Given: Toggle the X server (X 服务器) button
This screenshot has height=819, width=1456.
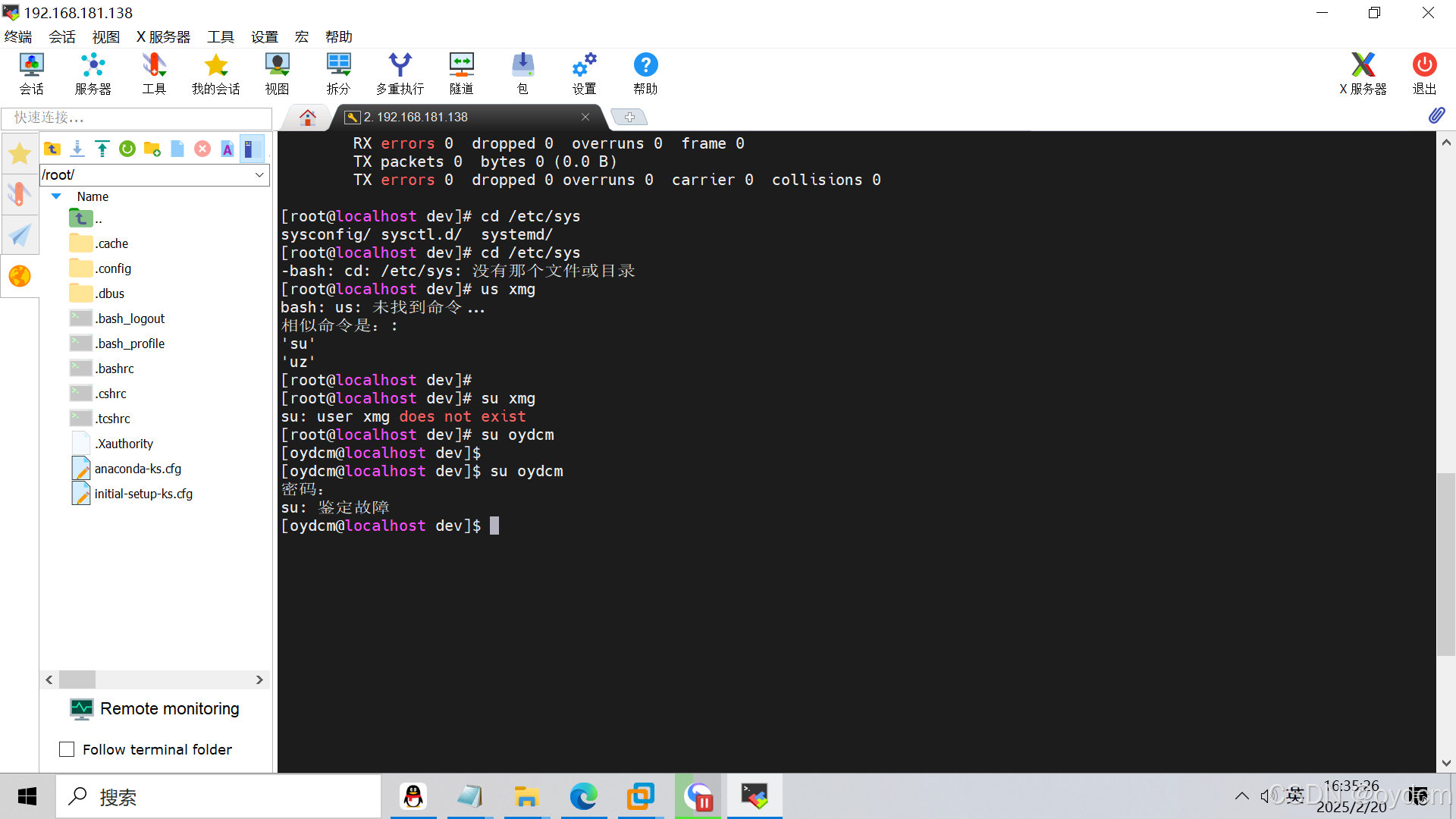Looking at the screenshot, I should point(1362,74).
